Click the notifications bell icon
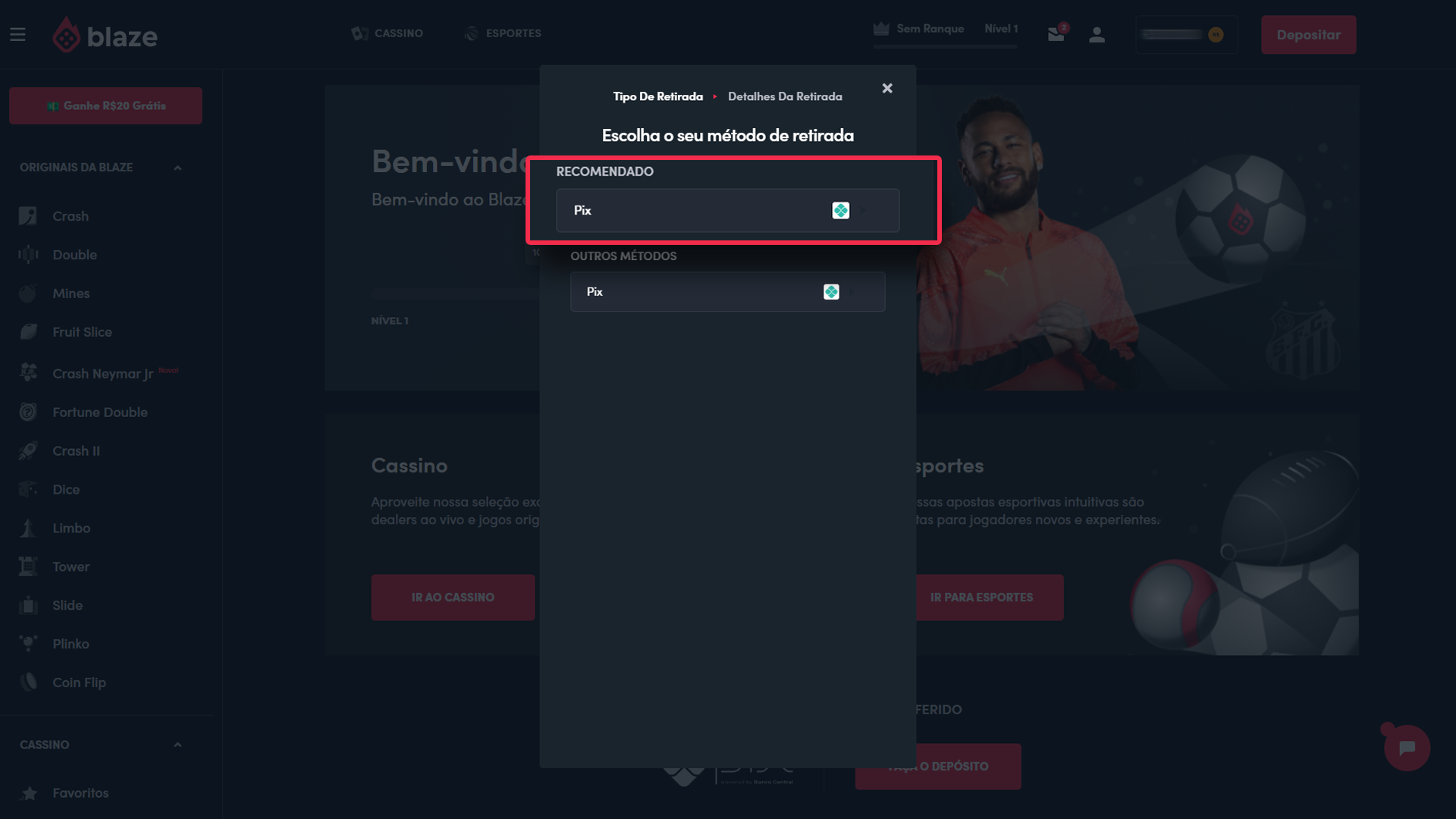Image resolution: width=1456 pixels, height=819 pixels. pos(1056,34)
